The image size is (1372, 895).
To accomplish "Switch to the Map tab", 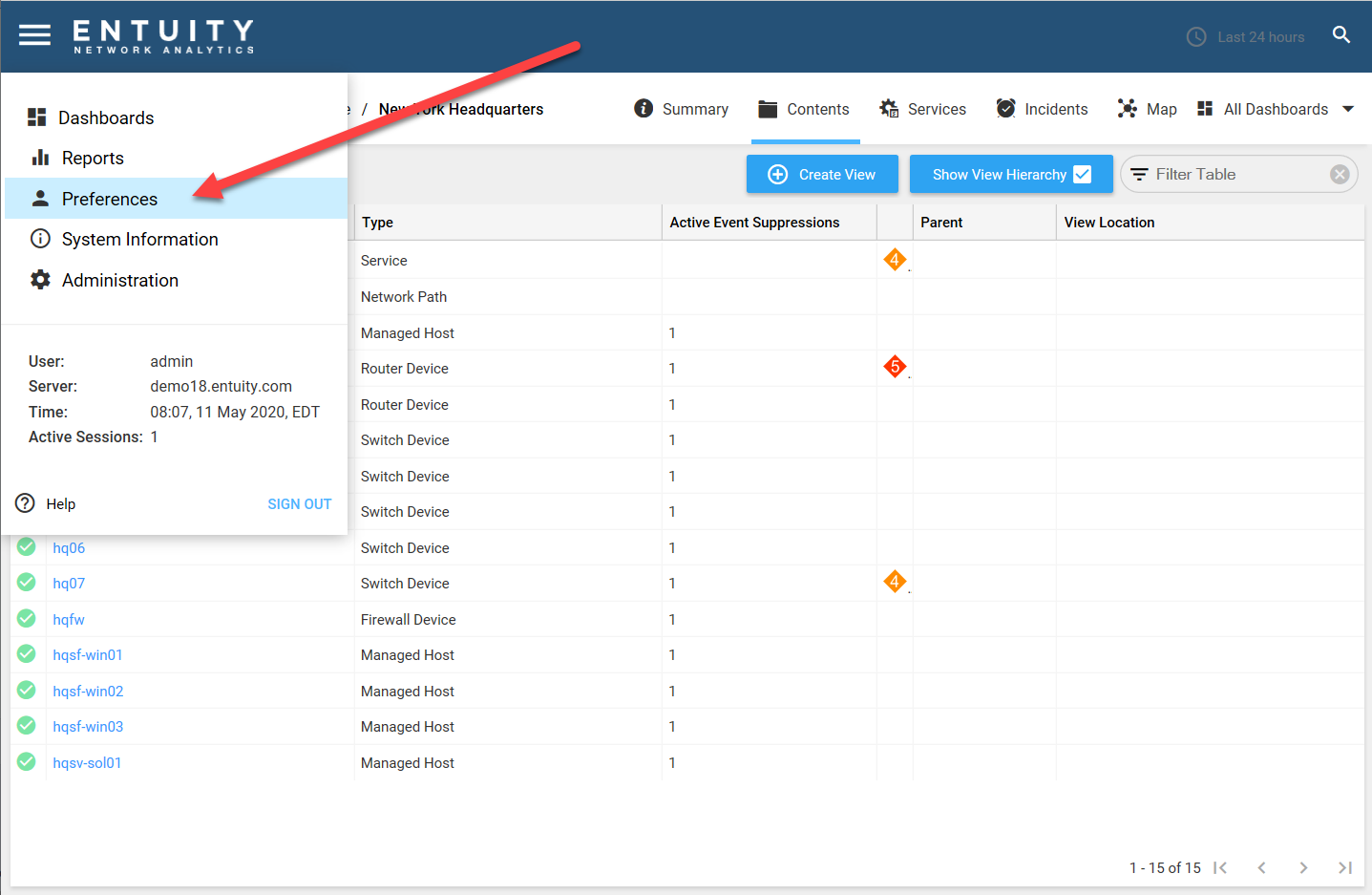I will (x=1148, y=109).
